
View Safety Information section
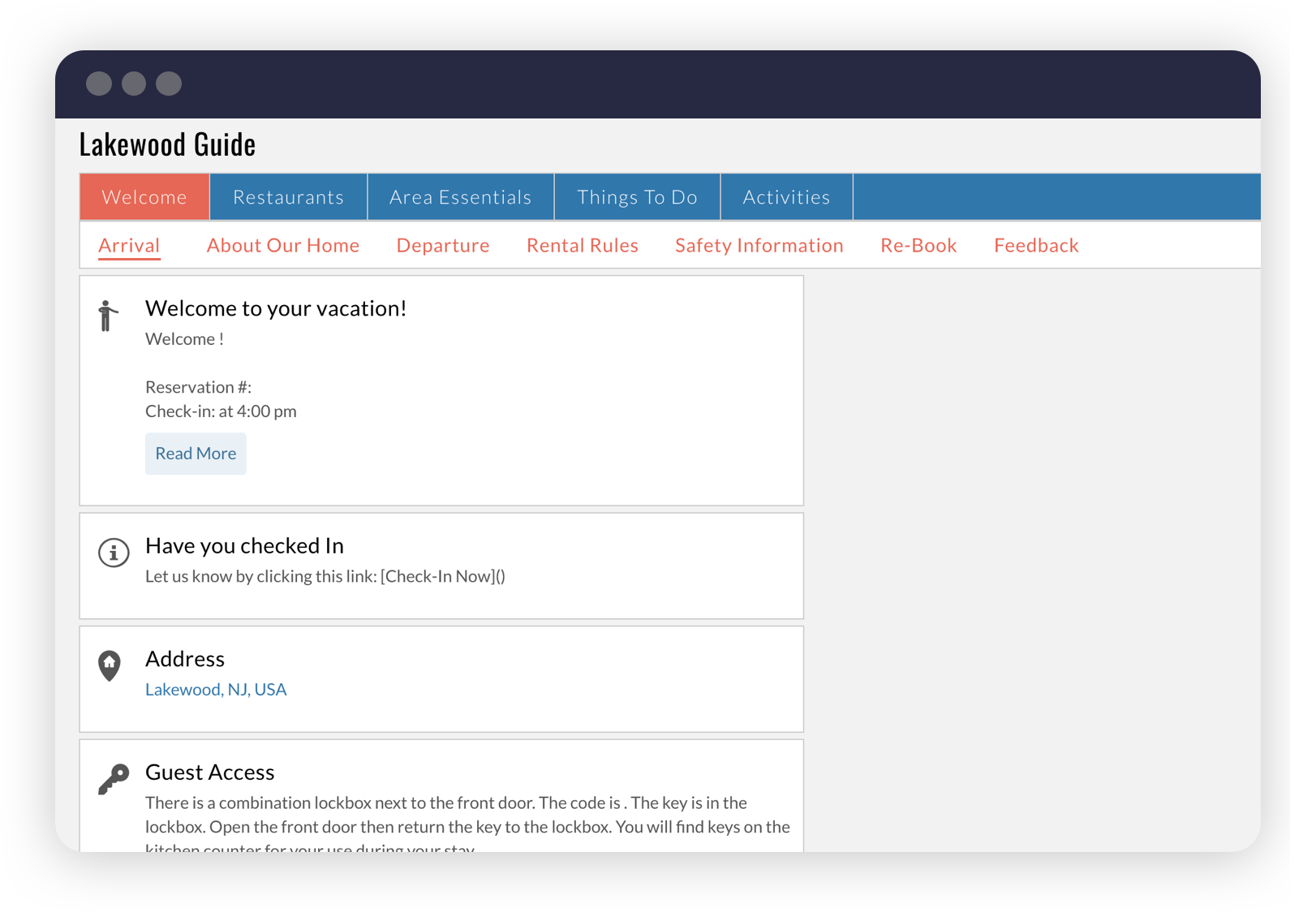pyautogui.click(x=759, y=245)
